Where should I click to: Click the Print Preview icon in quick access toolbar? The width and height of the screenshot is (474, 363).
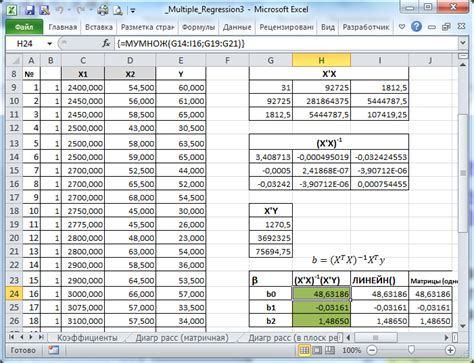click(x=118, y=10)
